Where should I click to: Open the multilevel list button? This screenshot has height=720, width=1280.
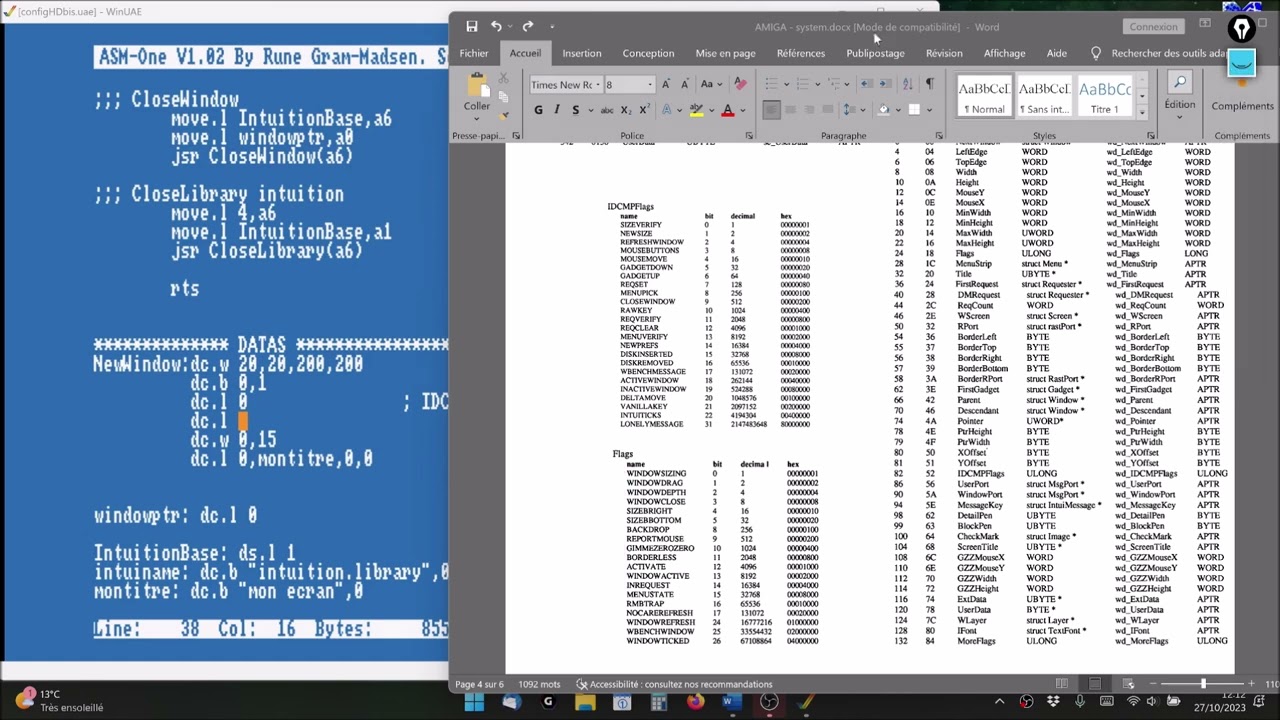(x=835, y=84)
